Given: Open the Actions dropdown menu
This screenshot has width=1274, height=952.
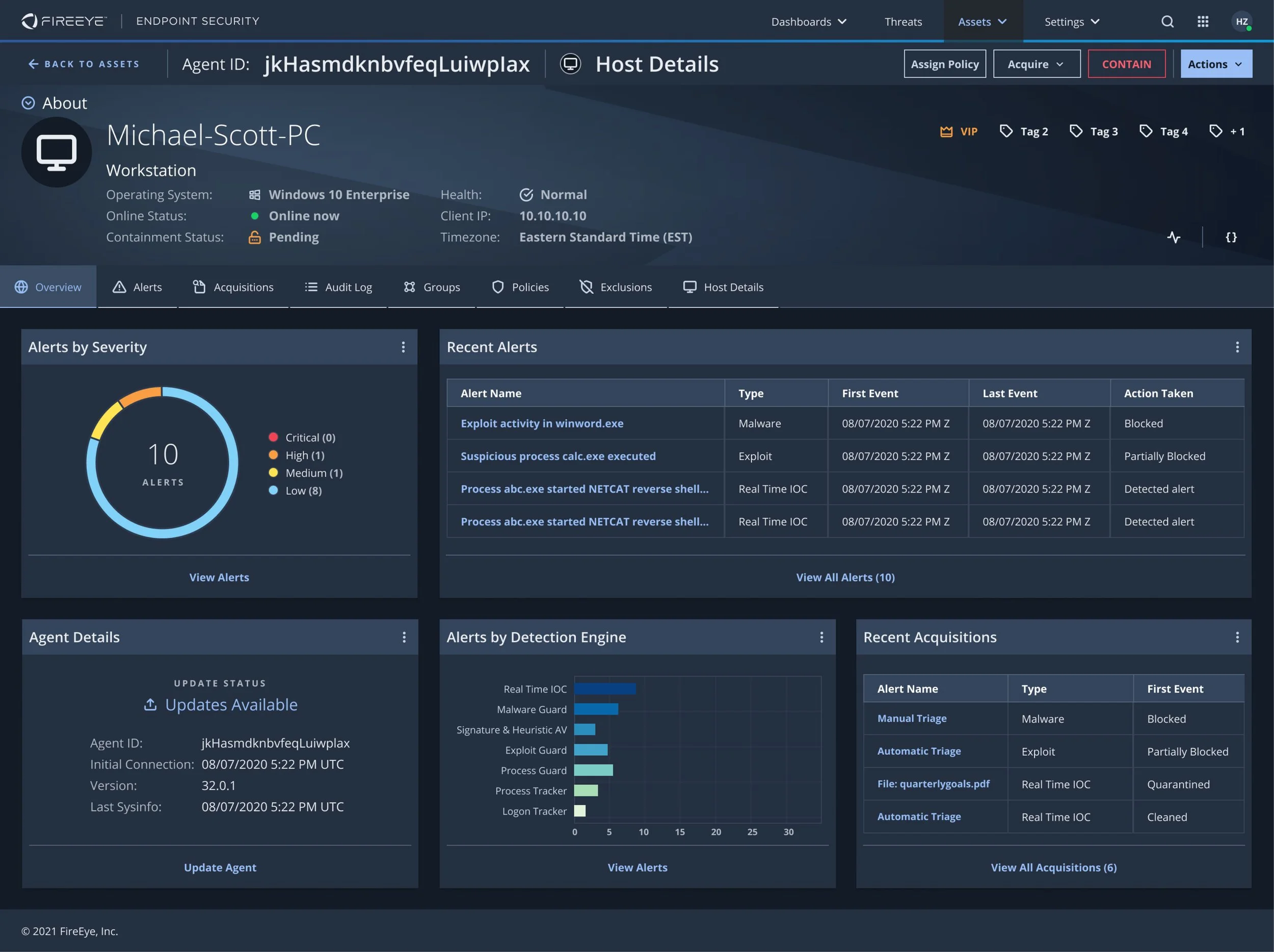Looking at the screenshot, I should pos(1215,64).
